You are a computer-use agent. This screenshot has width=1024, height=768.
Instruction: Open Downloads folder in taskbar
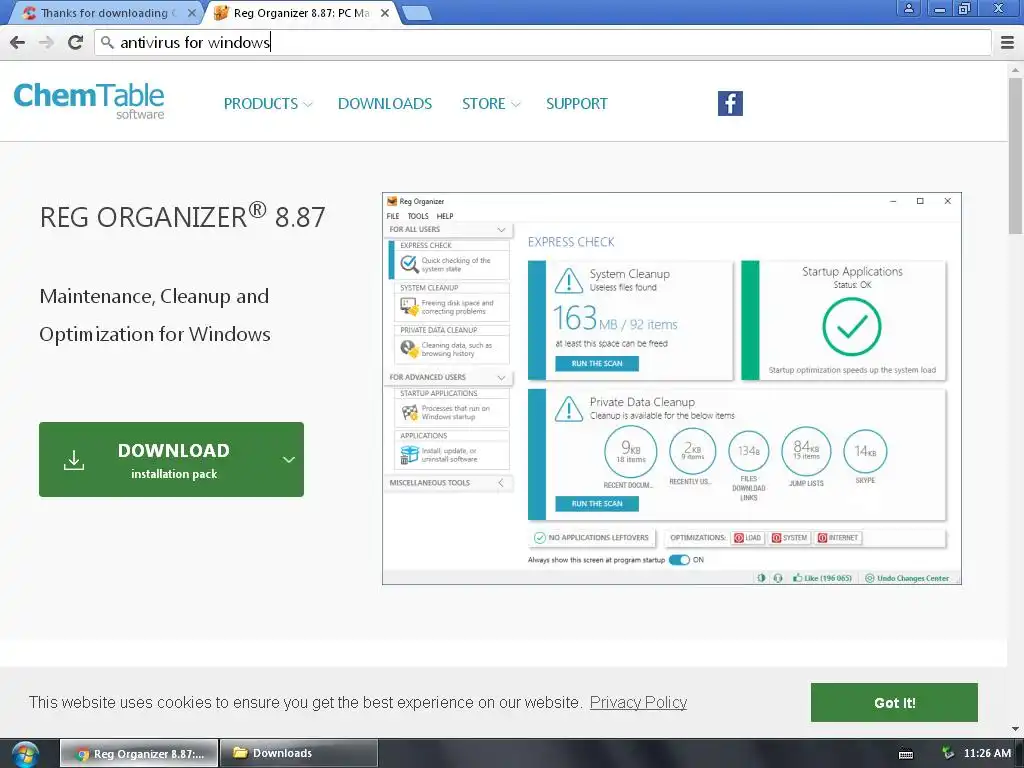click(x=298, y=753)
